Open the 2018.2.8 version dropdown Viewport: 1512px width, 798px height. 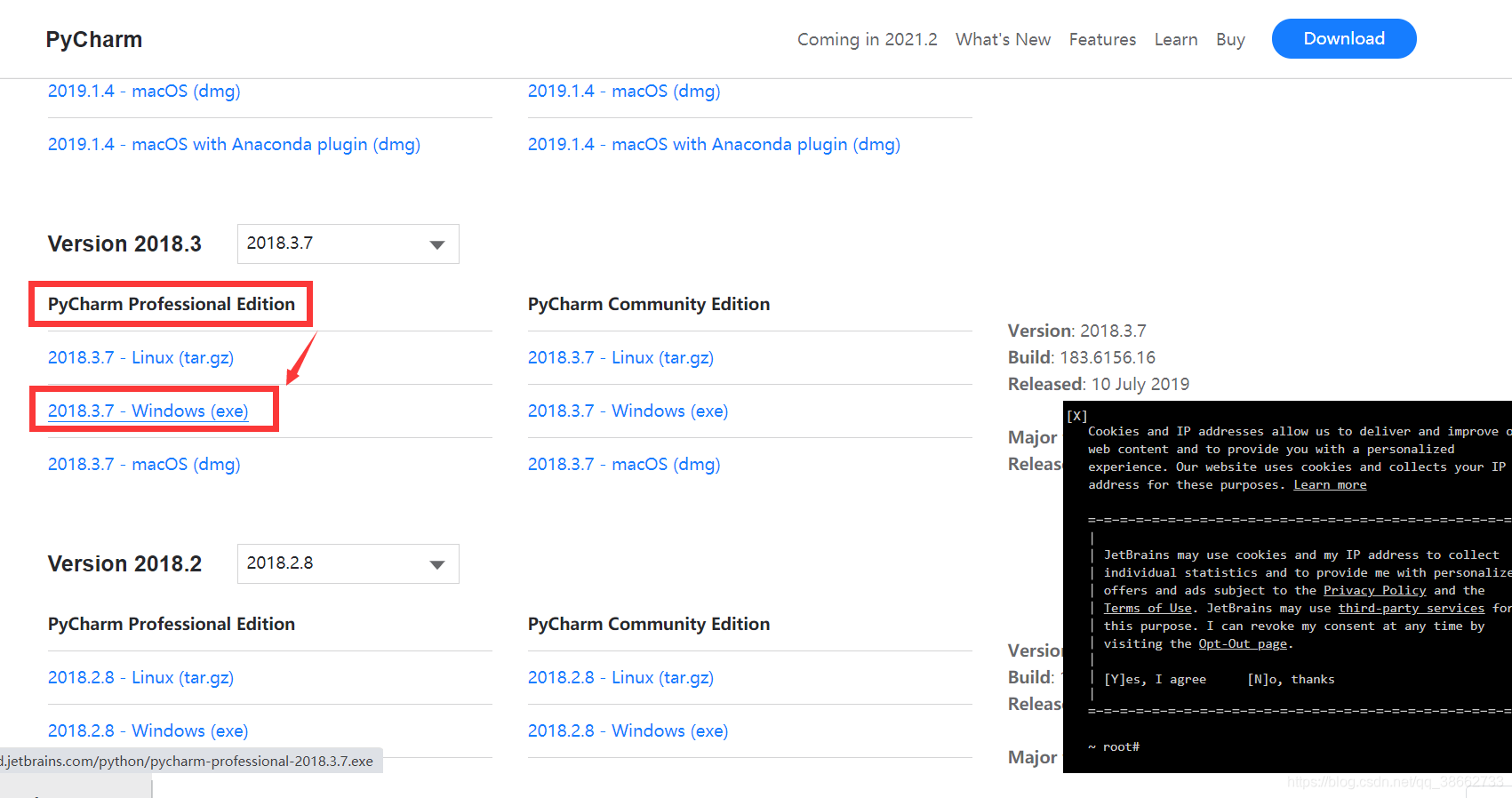(348, 563)
